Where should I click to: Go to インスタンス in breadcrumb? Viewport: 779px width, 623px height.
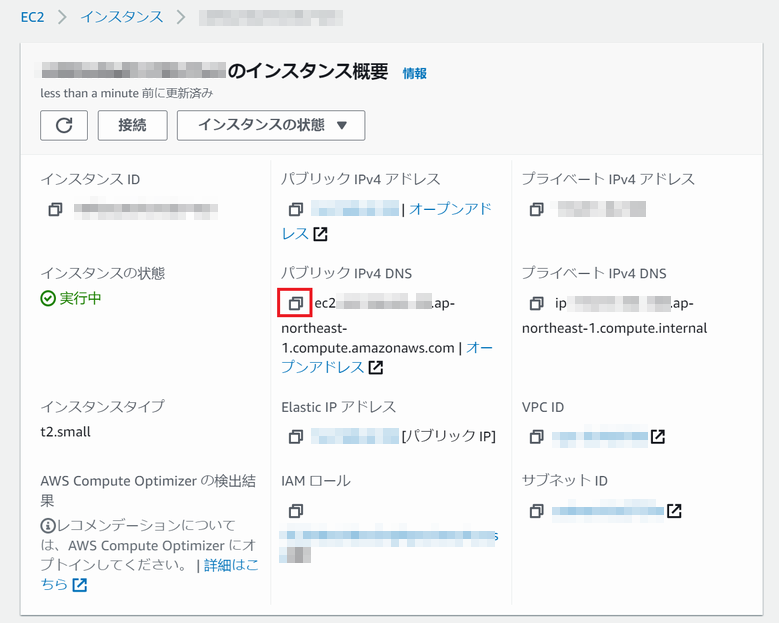[122, 17]
